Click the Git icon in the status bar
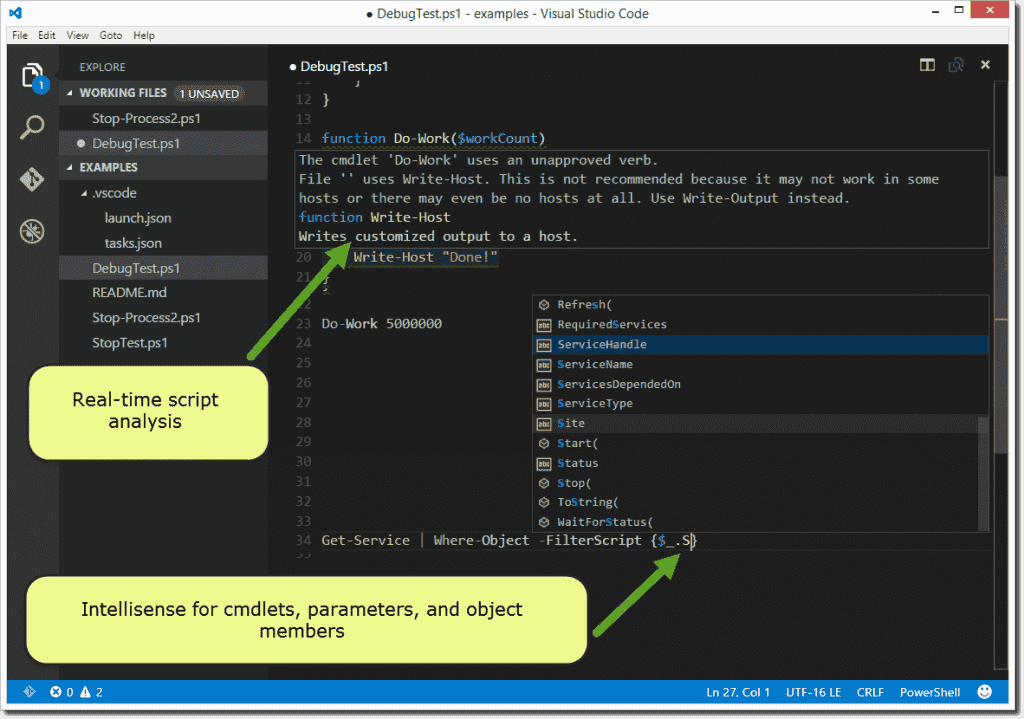 point(28,691)
